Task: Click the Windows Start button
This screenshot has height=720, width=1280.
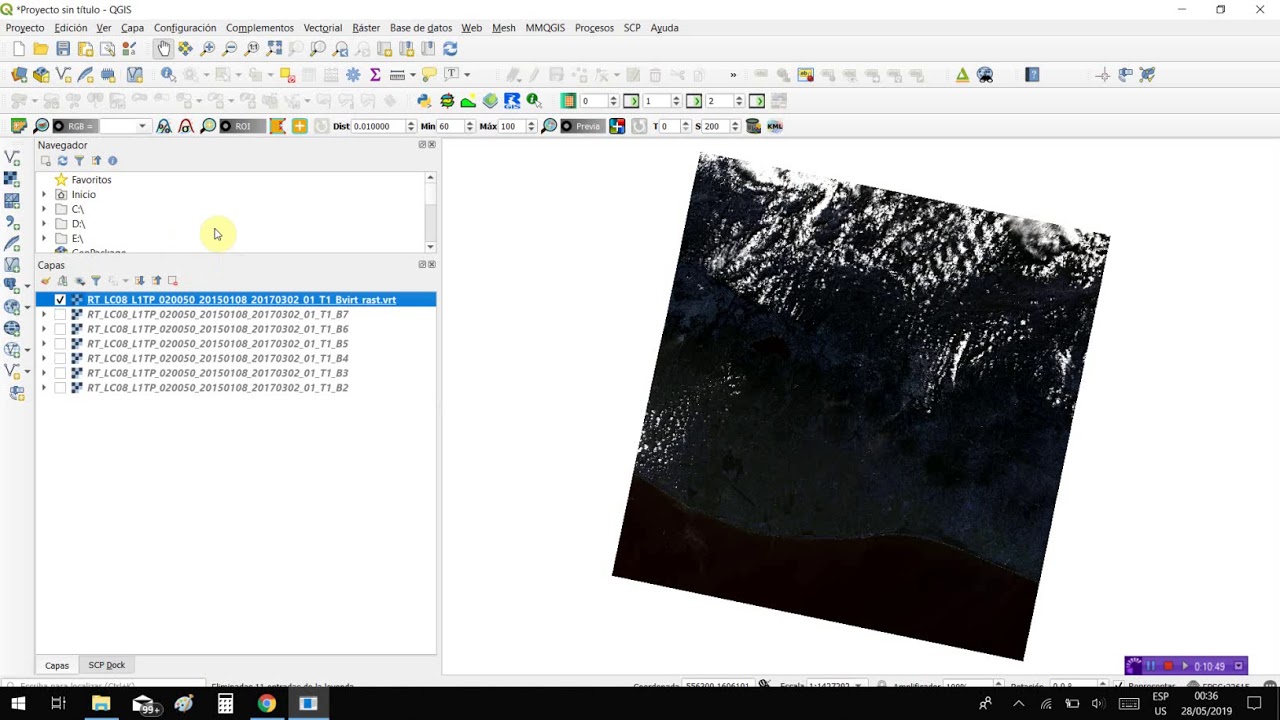Action: click(x=18, y=704)
